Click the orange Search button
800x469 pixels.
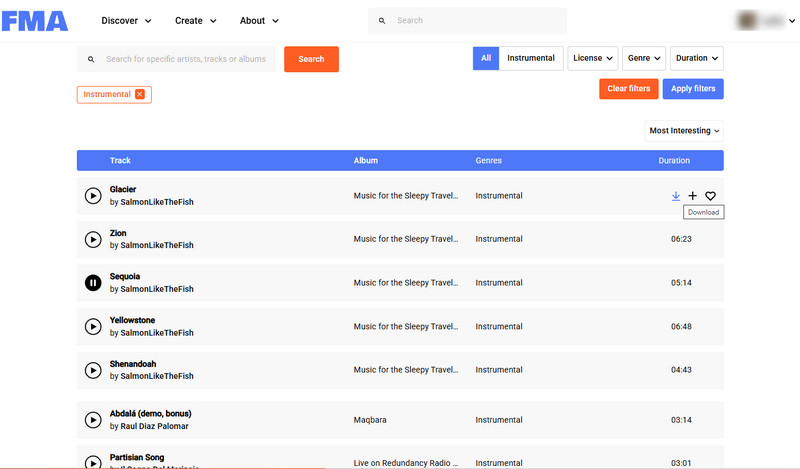311,59
